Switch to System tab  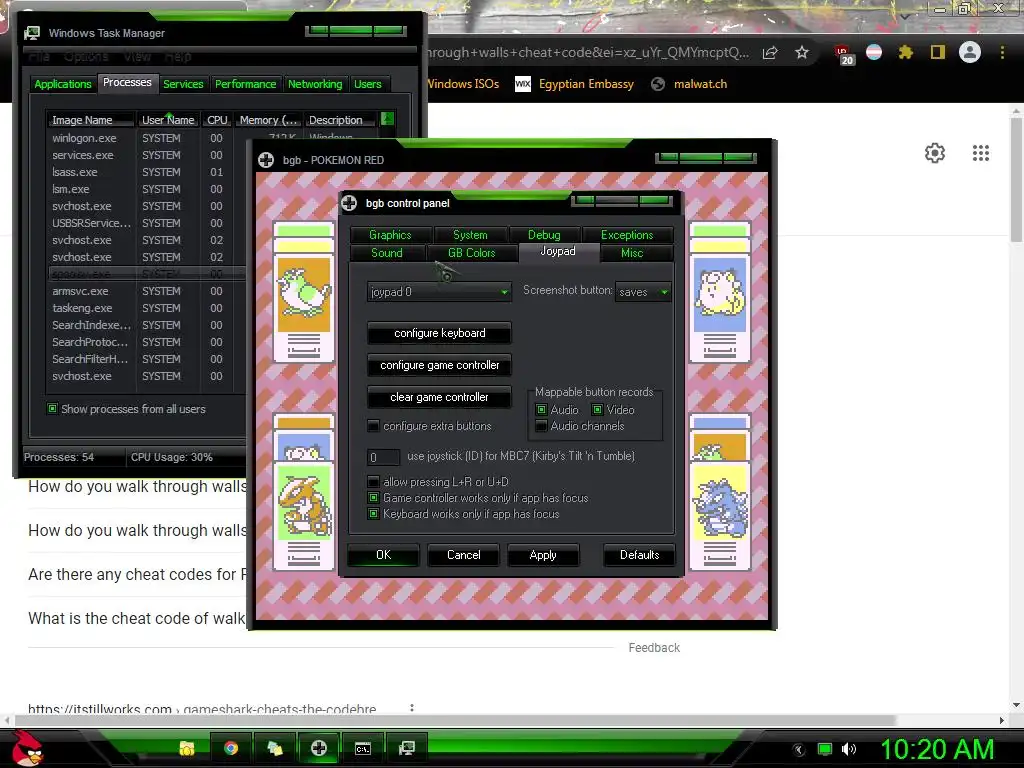470,234
